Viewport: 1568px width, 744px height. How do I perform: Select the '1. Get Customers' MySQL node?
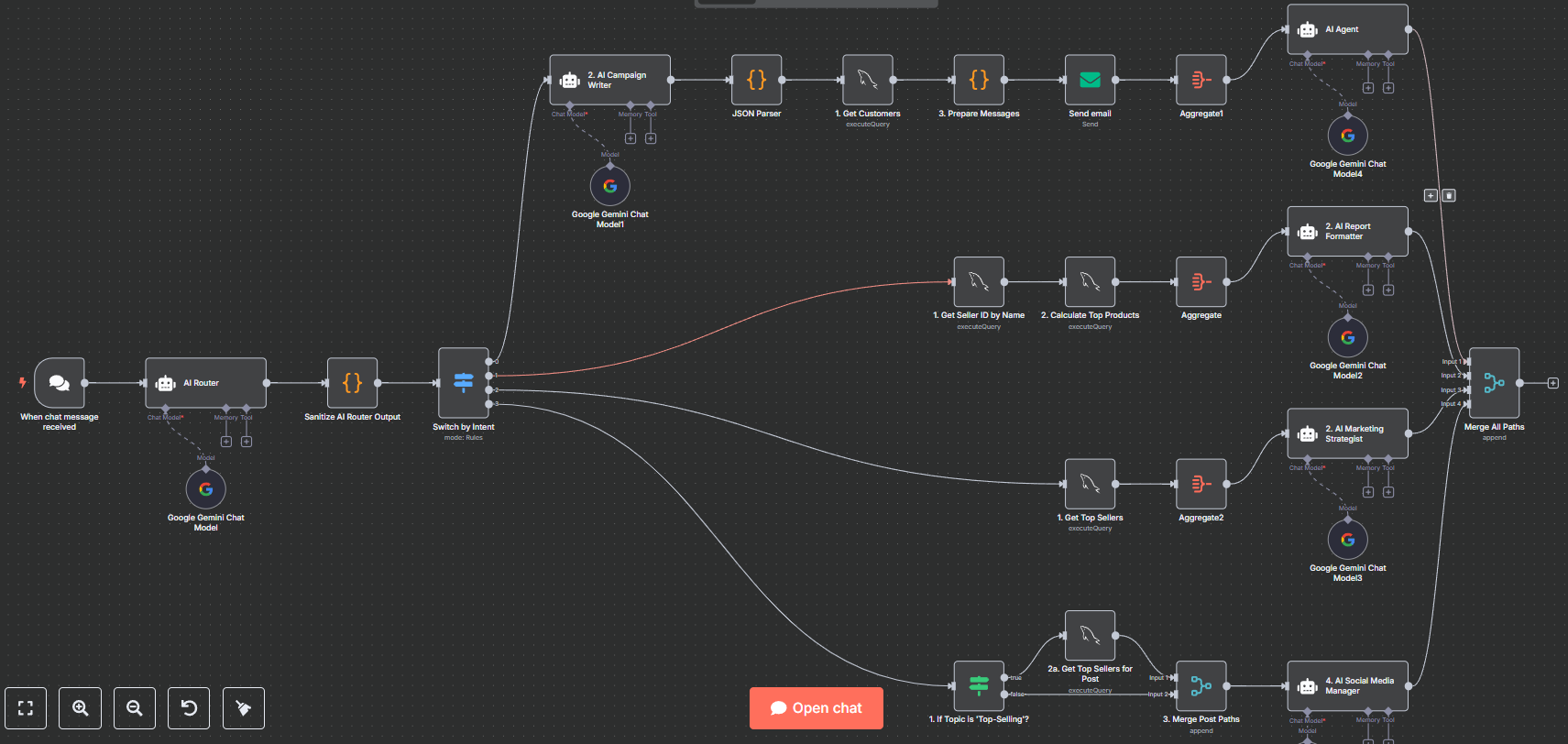[868, 80]
